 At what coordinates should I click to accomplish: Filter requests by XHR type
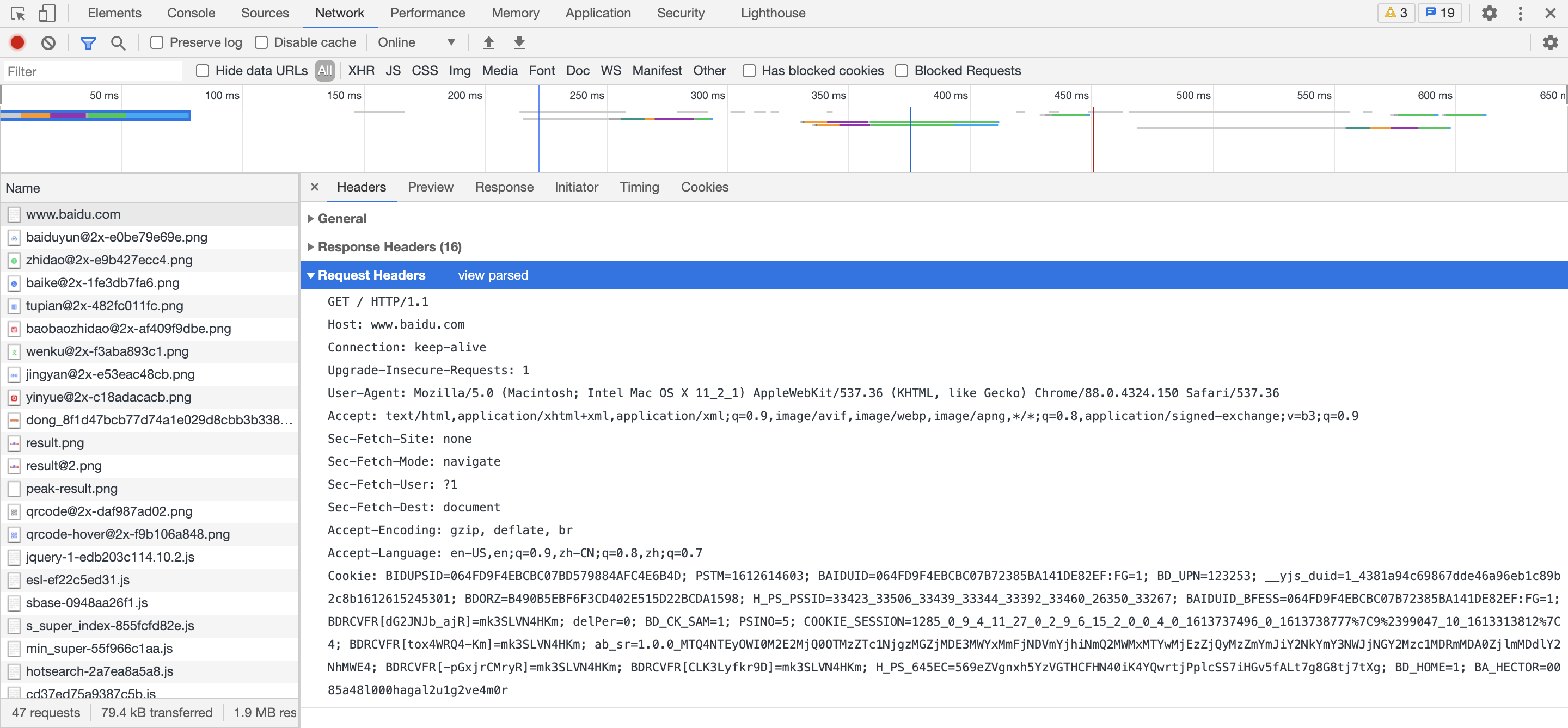(361, 71)
